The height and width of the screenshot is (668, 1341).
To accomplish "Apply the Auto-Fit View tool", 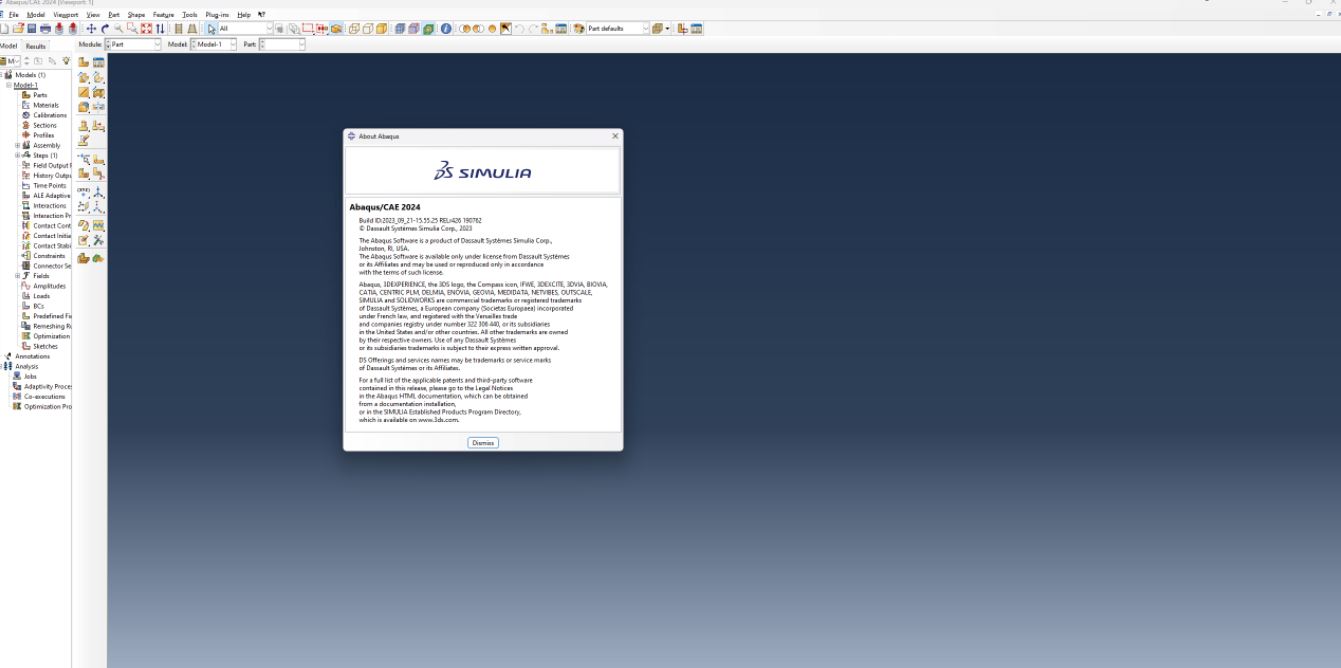I will (146, 29).
